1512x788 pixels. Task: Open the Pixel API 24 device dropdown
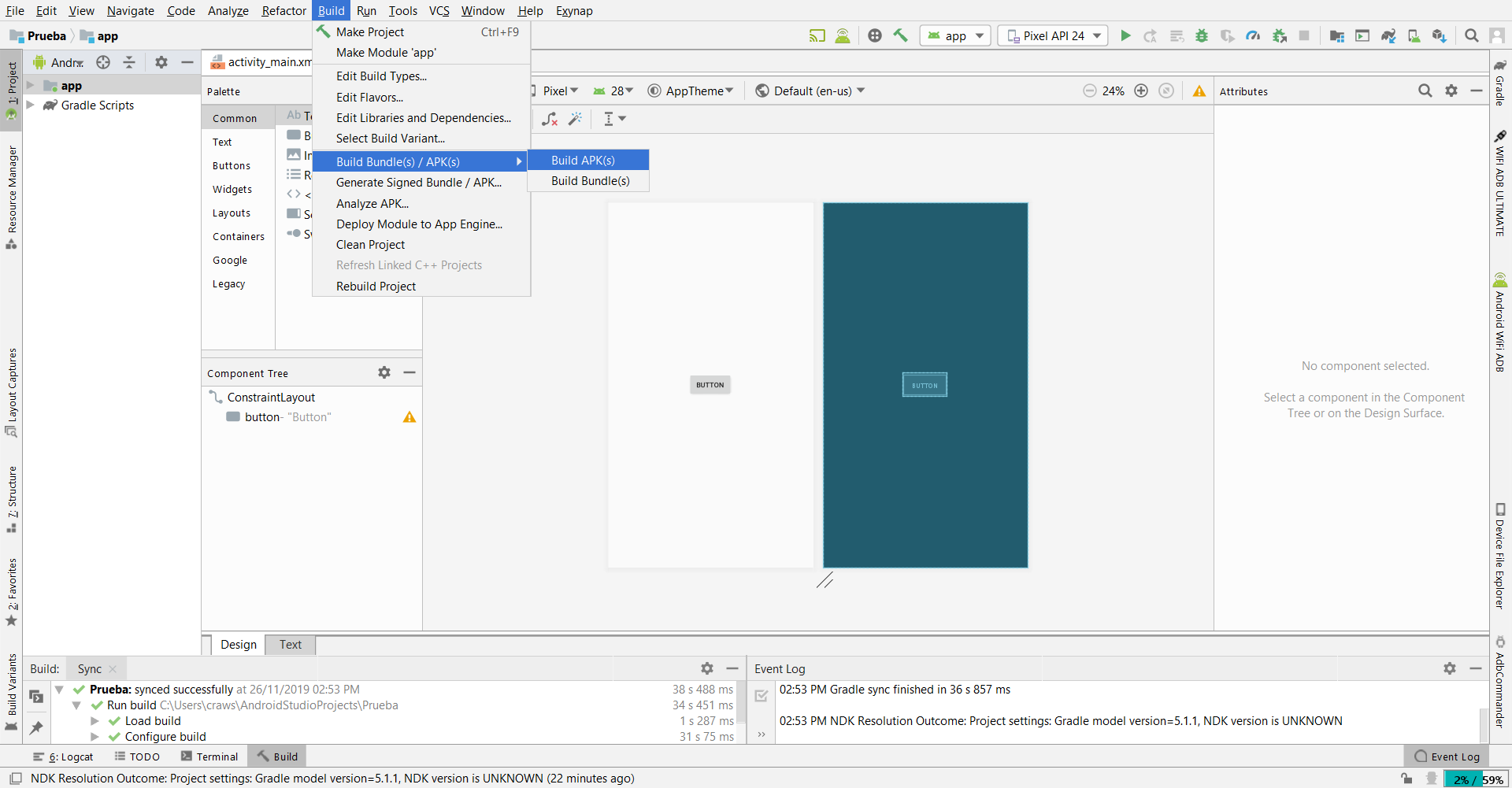[1053, 35]
